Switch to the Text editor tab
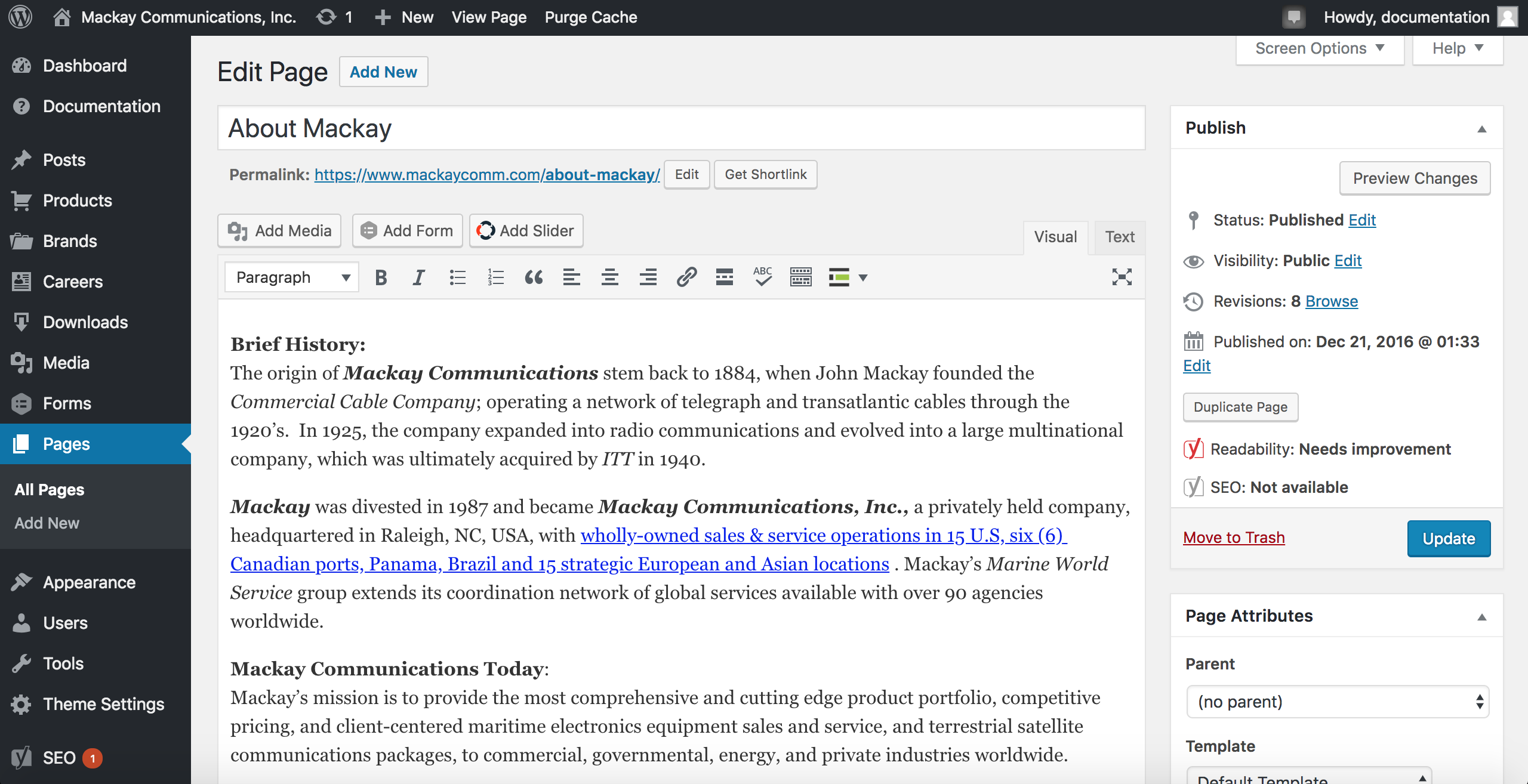This screenshot has height=784, width=1528. pyautogui.click(x=1119, y=237)
